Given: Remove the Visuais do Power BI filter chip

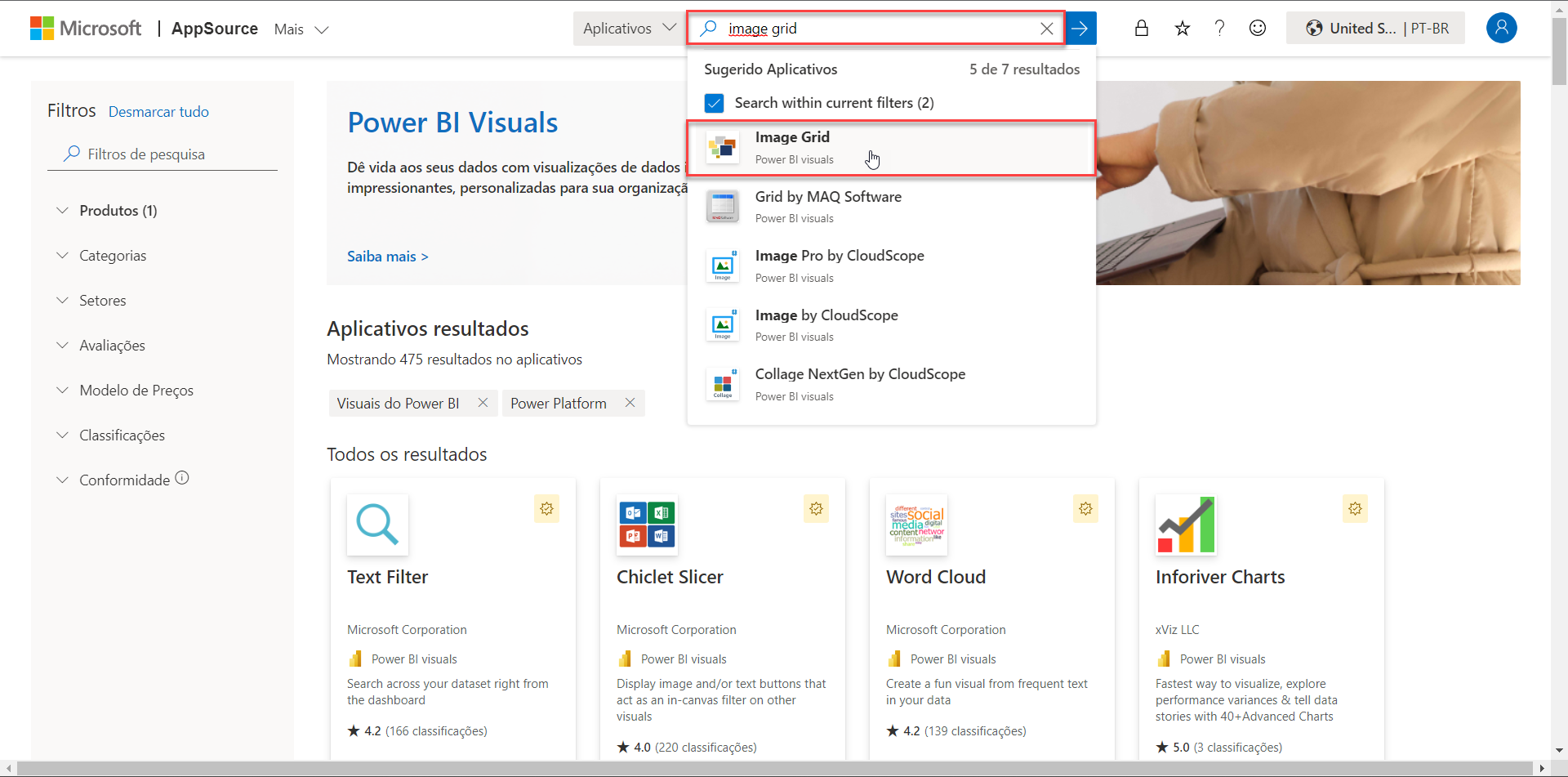Looking at the screenshot, I should coord(483,403).
